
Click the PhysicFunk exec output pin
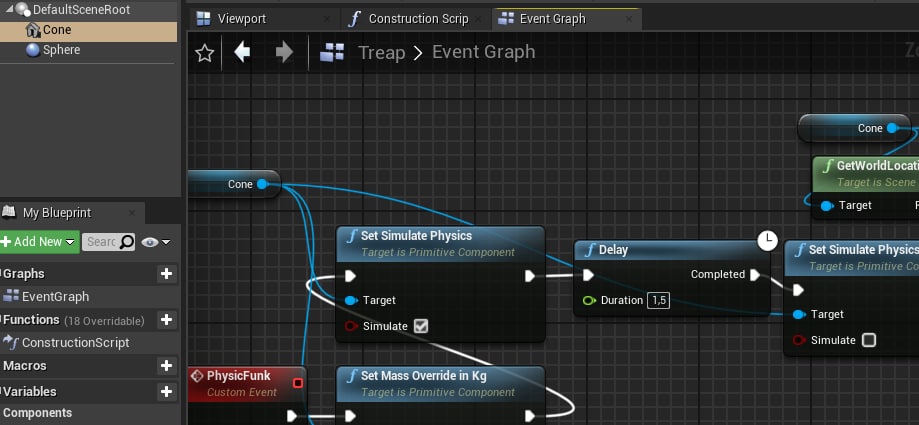click(292, 416)
